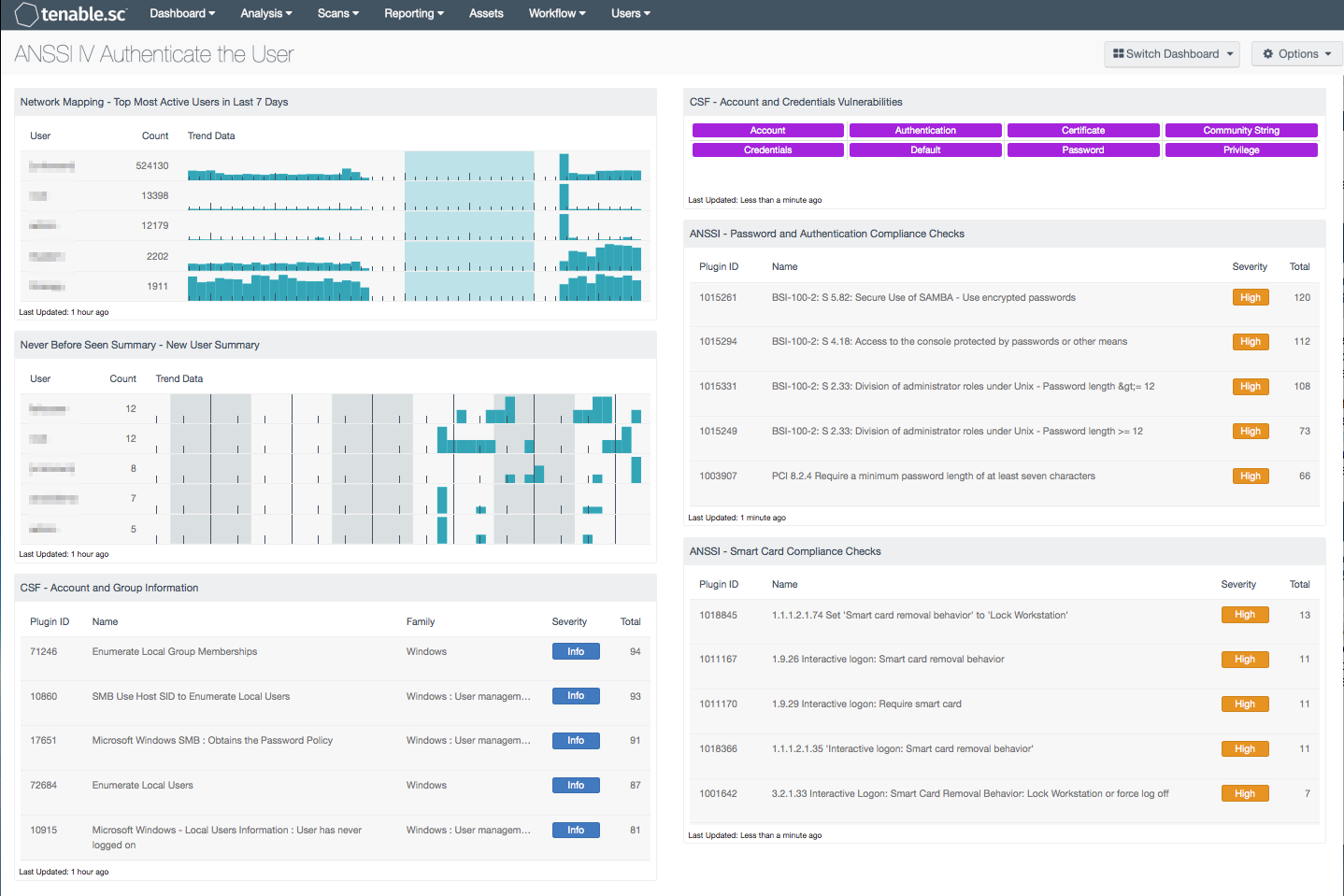Select the Certificate matrix cell
The image size is (1344, 896).
pyautogui.click(x=1083, y=131)
